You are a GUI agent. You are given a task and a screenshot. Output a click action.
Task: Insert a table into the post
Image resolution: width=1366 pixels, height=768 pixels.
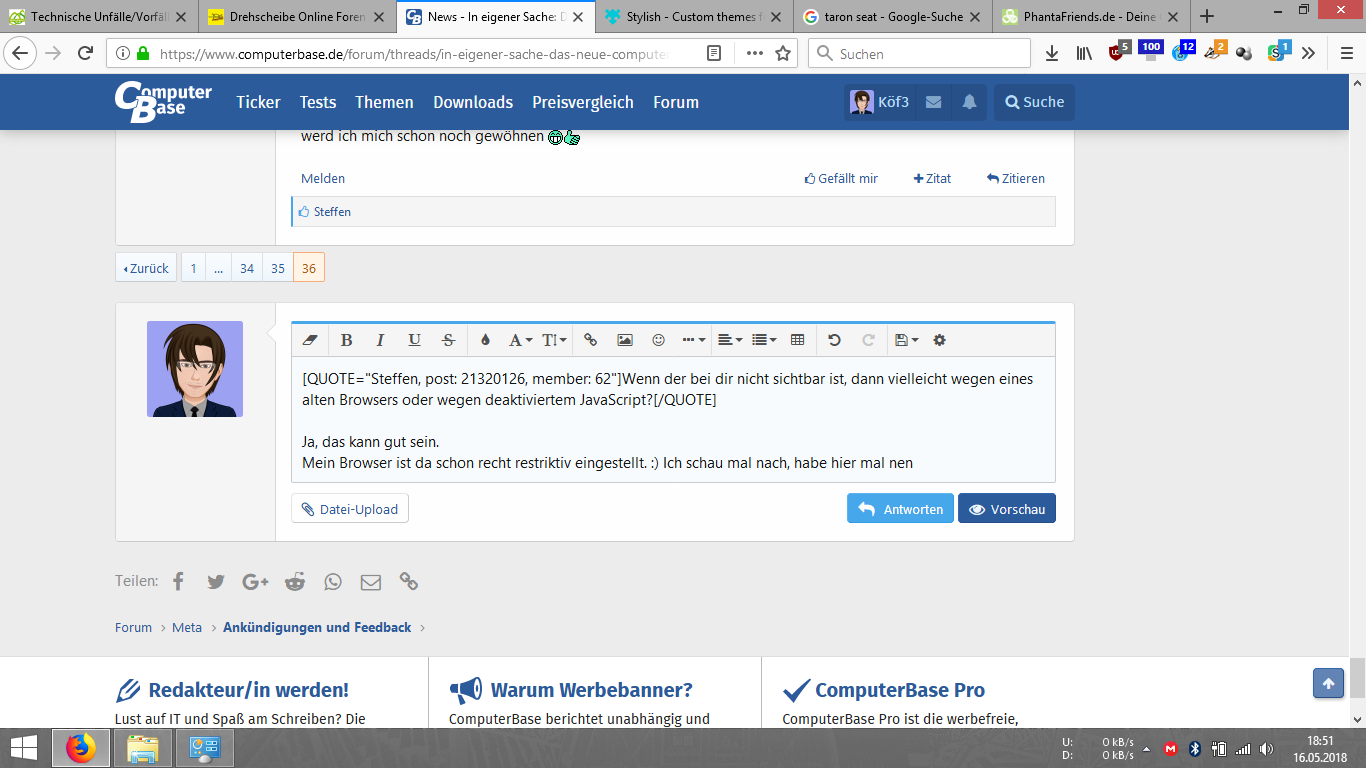(x=797, y=340)
